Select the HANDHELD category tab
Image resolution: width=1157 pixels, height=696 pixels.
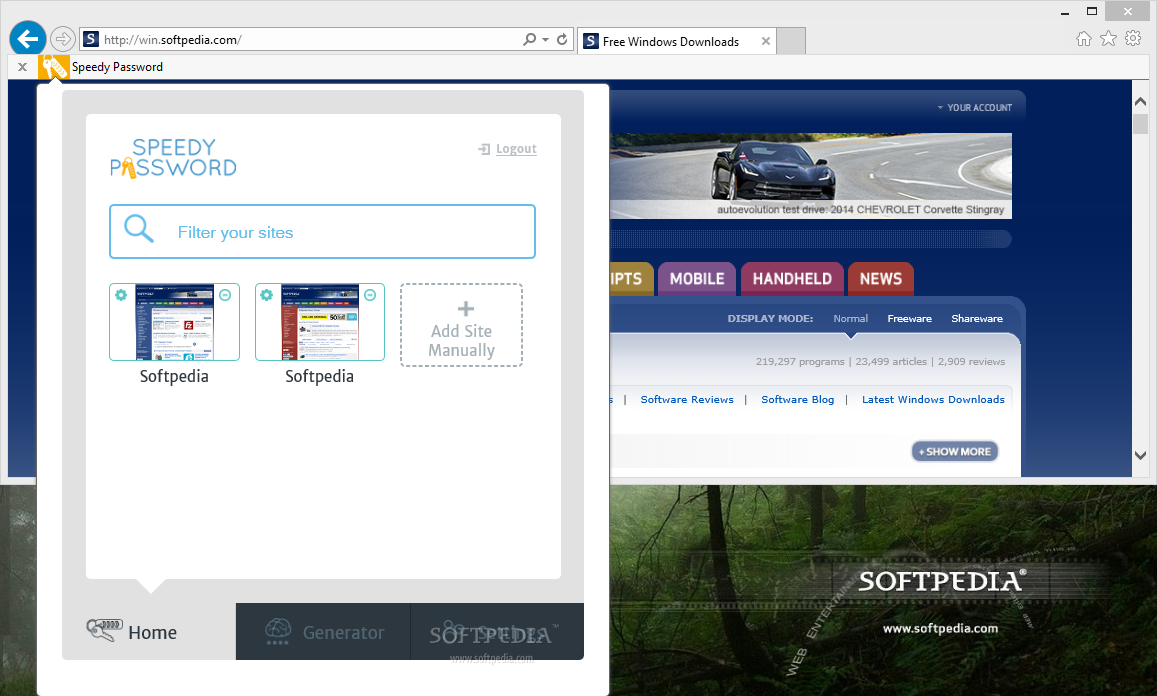coord(792,279)
